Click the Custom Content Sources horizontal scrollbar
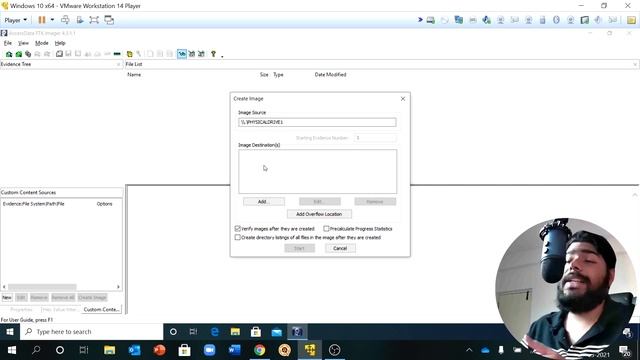Image resolution: width=640 pixels, height=360 pixels. [x=42, y=287]
